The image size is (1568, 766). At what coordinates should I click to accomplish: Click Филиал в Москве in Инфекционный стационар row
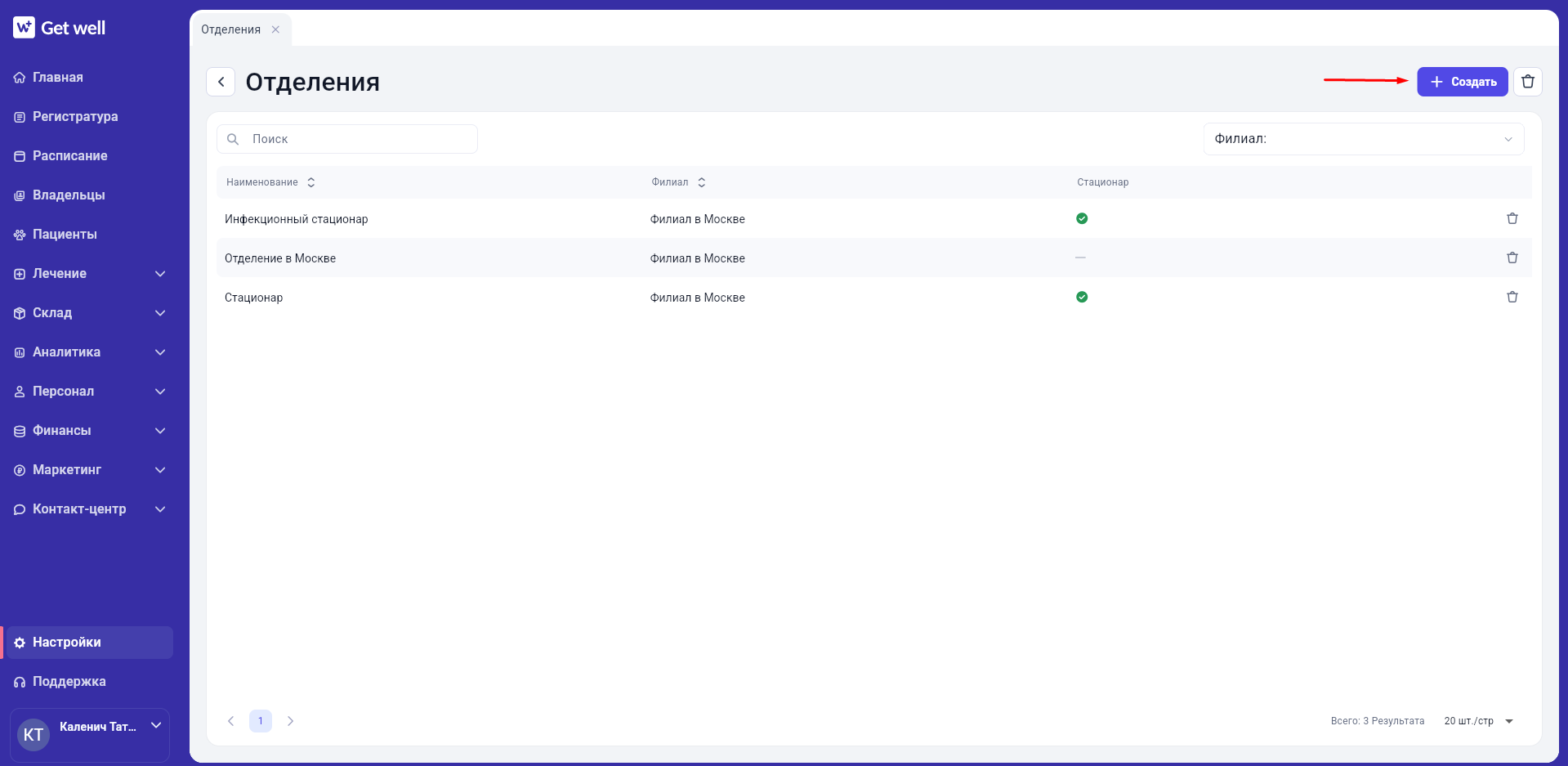tap(698, 219)
